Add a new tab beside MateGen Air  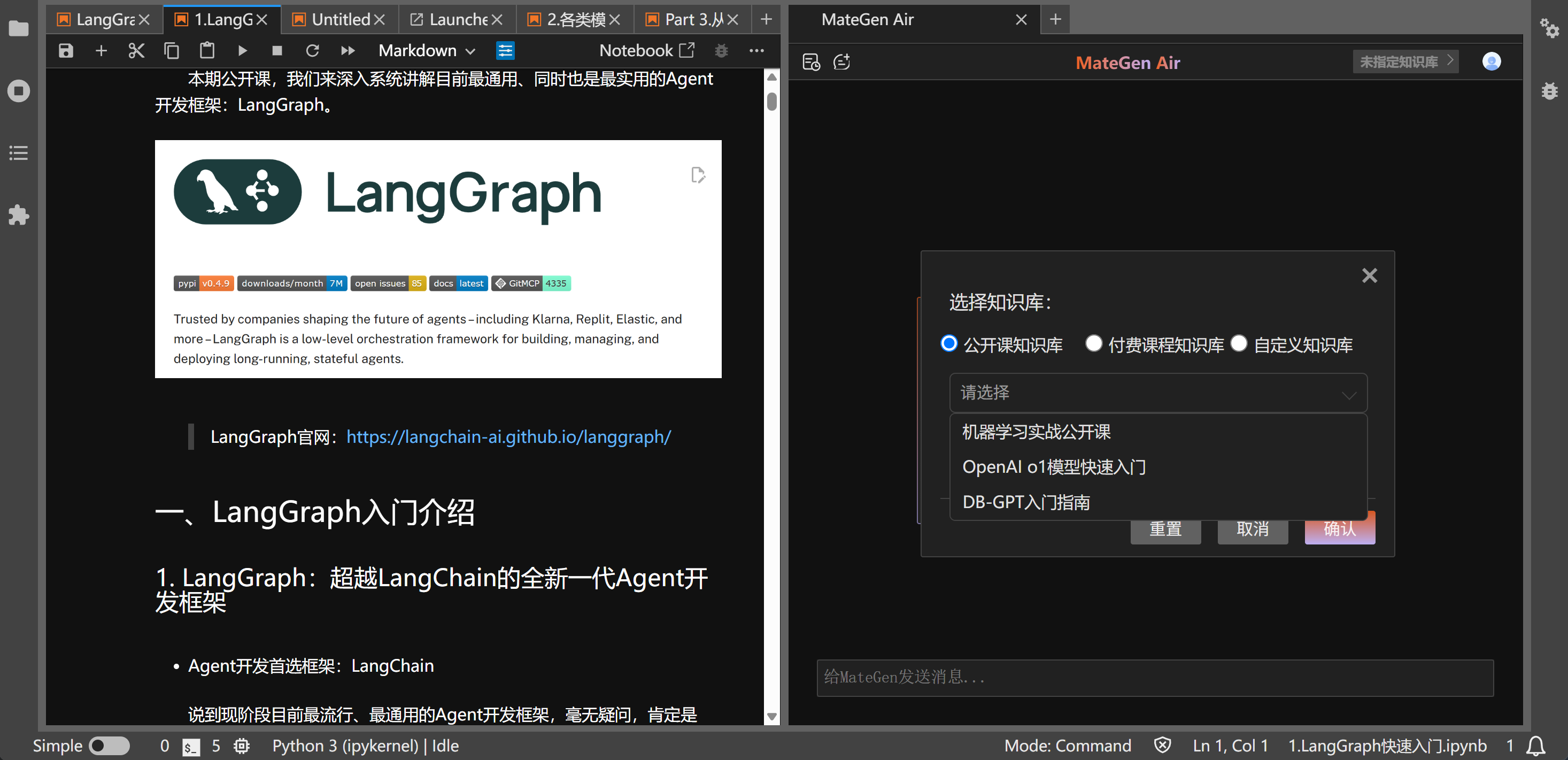click(x=1055, y=19)
